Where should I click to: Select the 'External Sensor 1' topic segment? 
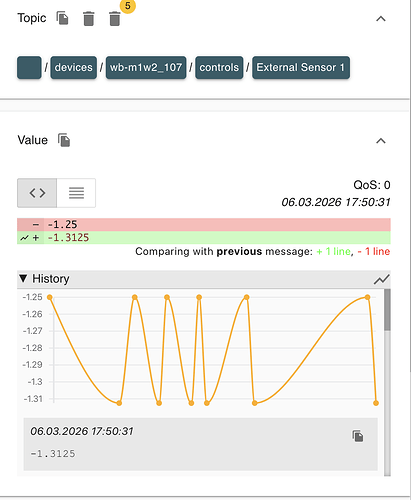(301, 68)
